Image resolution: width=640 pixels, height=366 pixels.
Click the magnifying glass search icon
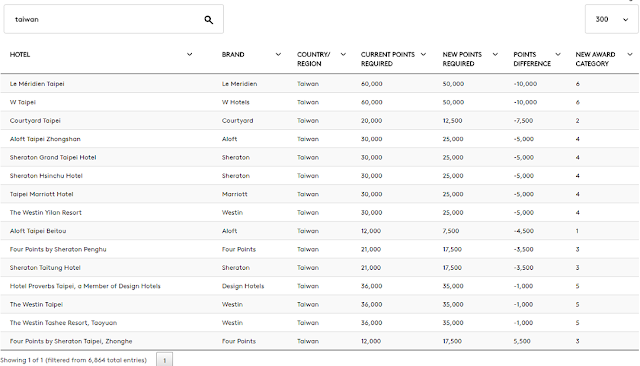click(x=209, y=20)
